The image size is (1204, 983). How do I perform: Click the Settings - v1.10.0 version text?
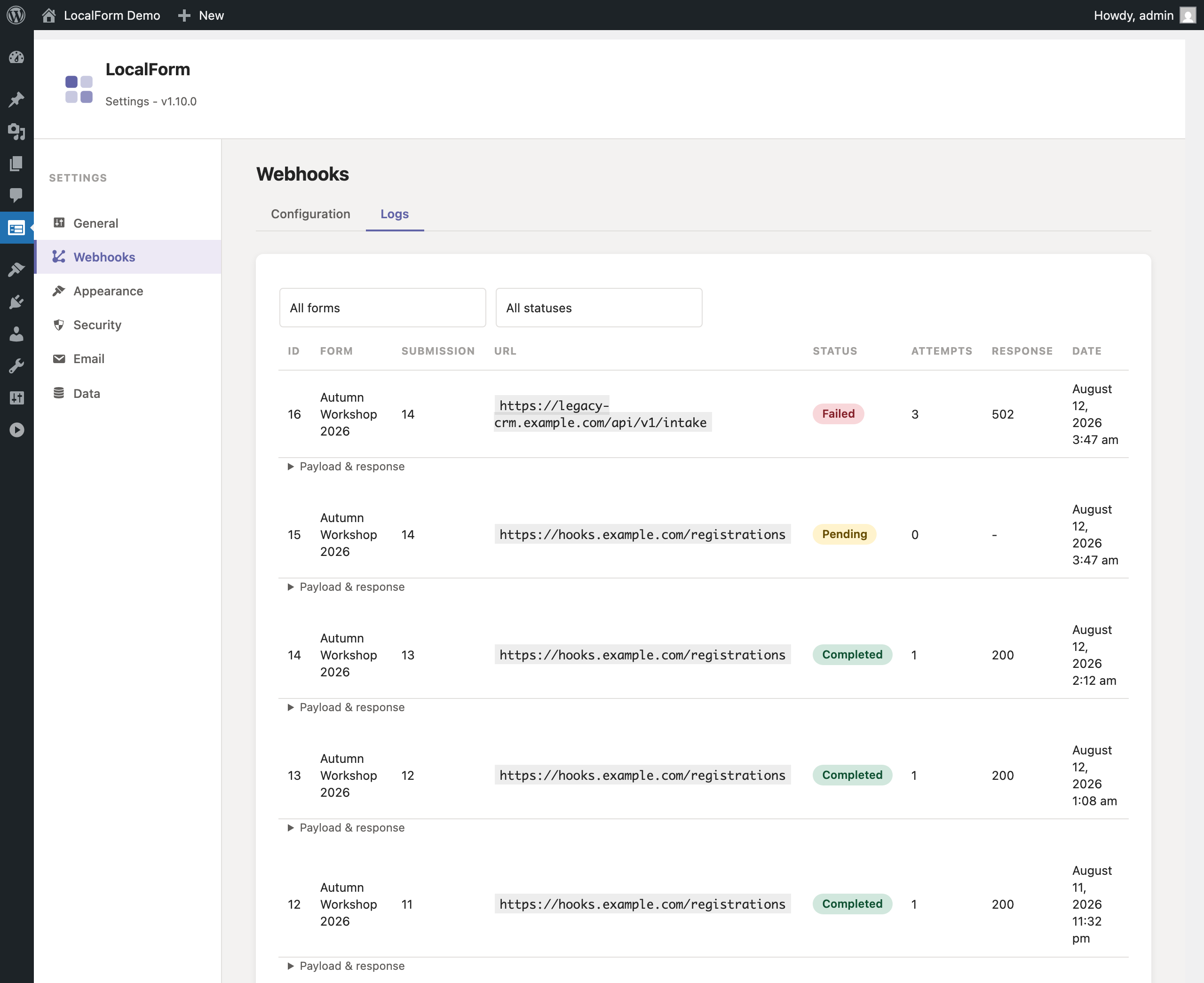click(x=151, y=102)
